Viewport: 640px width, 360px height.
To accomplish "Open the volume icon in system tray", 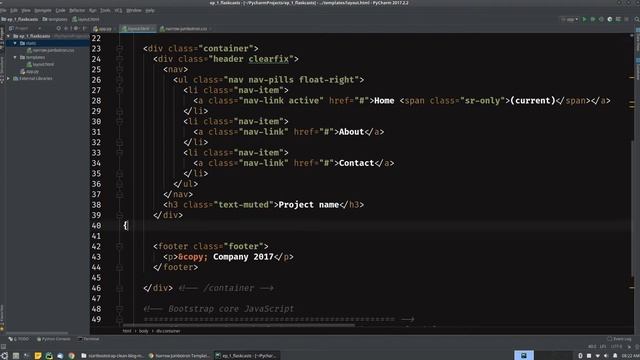I will (606, 356).
